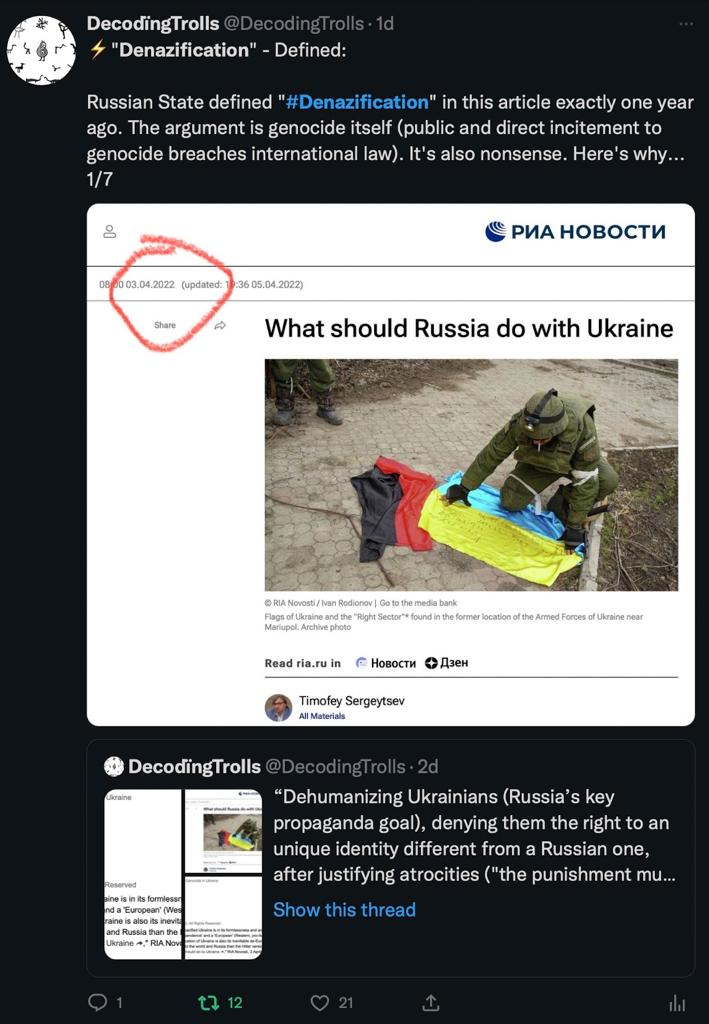Like the tweet with the heart icon
Image resolution: width=709 pixels, height=1024 pixels.
point(319,1002)
